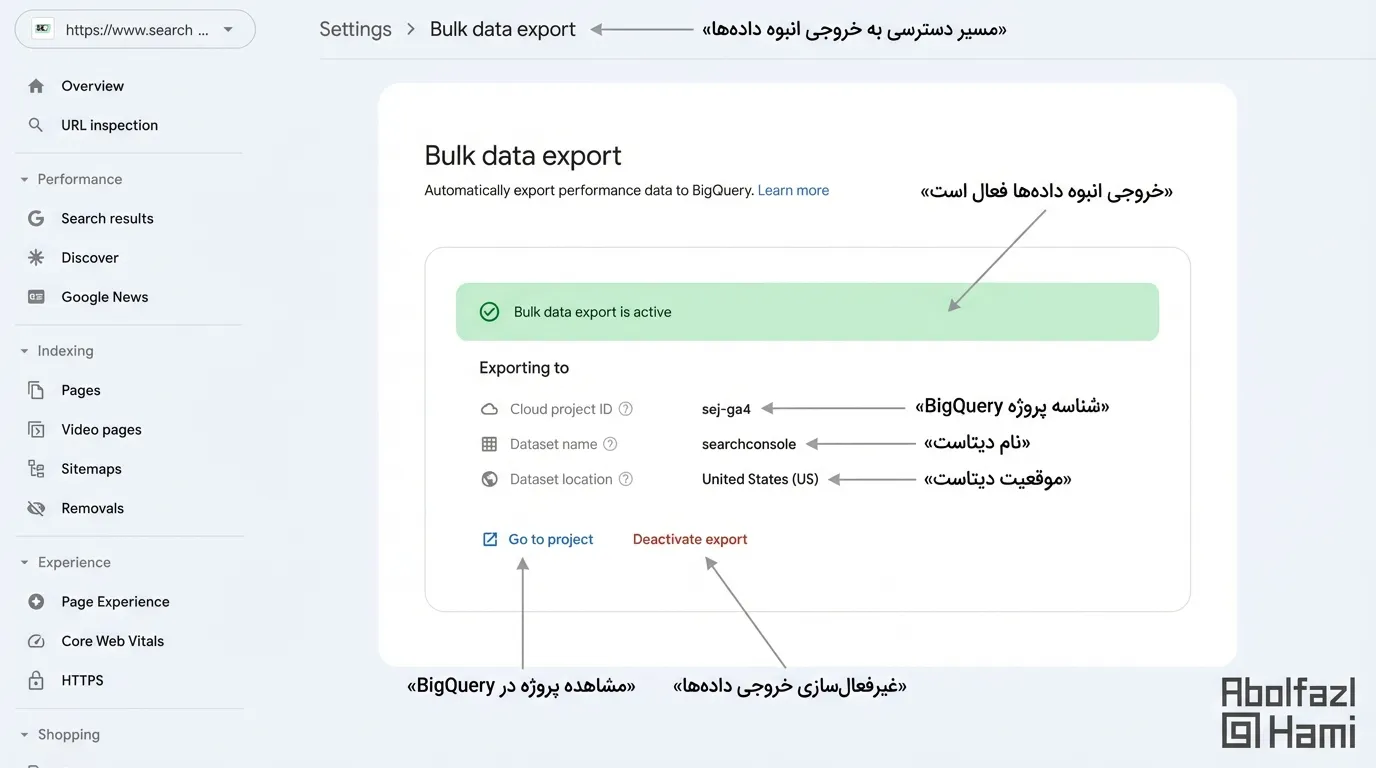Image resolution: width=1376 pixels, height=768 pixels.
Task: Click help icon next to Dataset name
Action: coord(610,444)
